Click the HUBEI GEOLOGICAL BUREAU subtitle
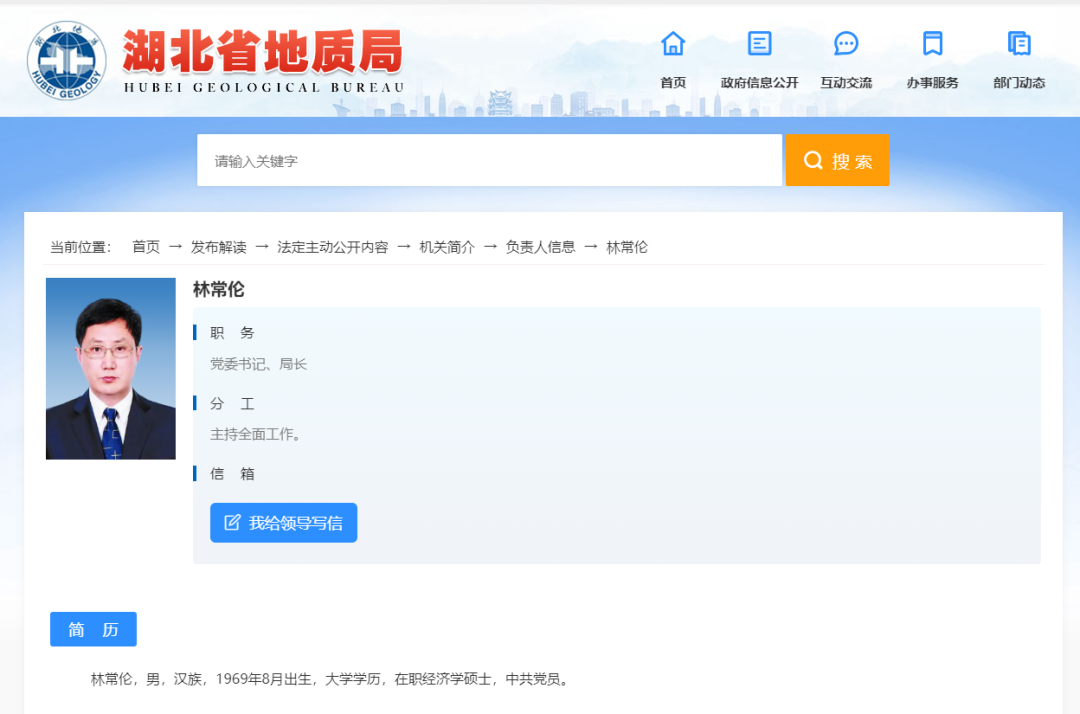 pyautogui.click(x=264, y=87)
